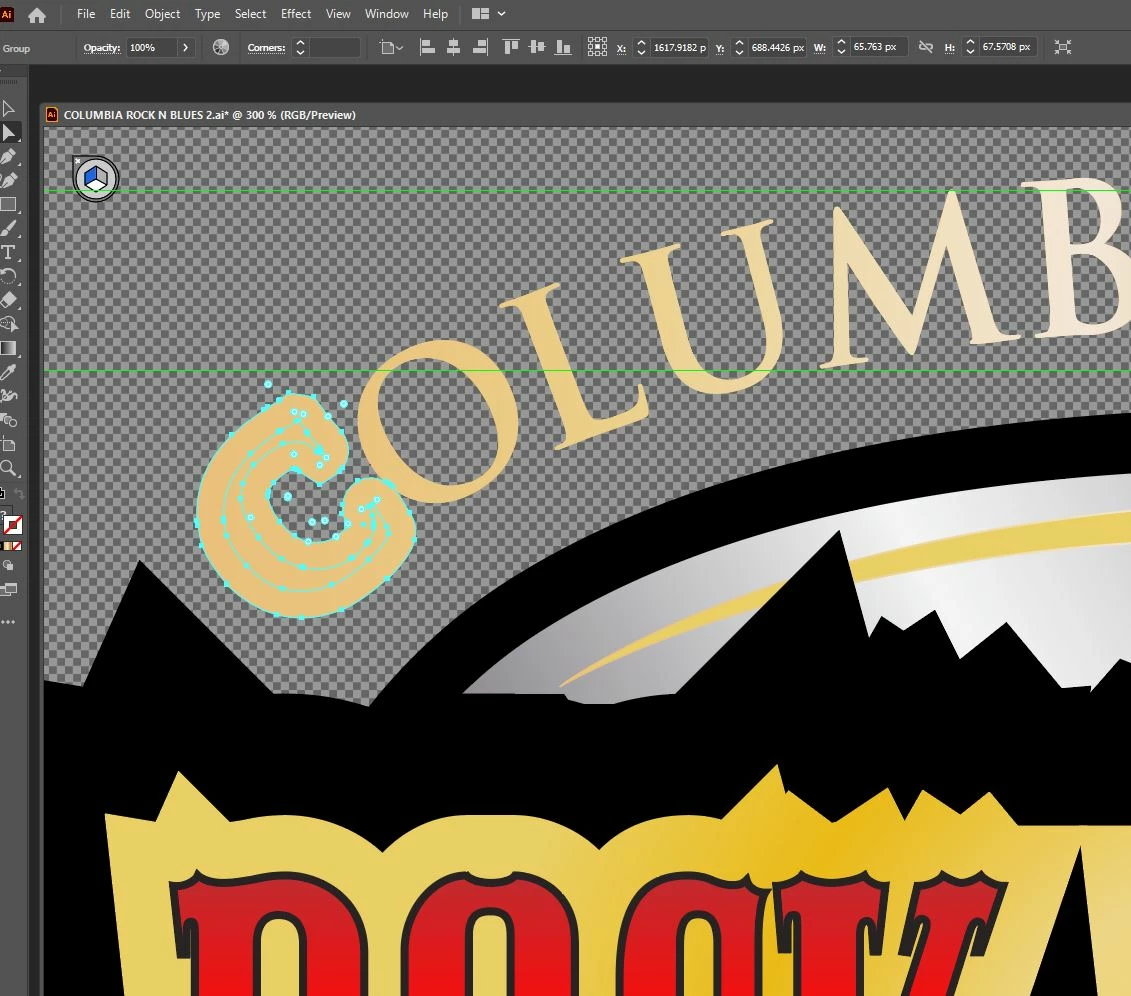The image size is (1131, 996).
Task: Align objects to horizontal right
Action: tap(480, 48)
